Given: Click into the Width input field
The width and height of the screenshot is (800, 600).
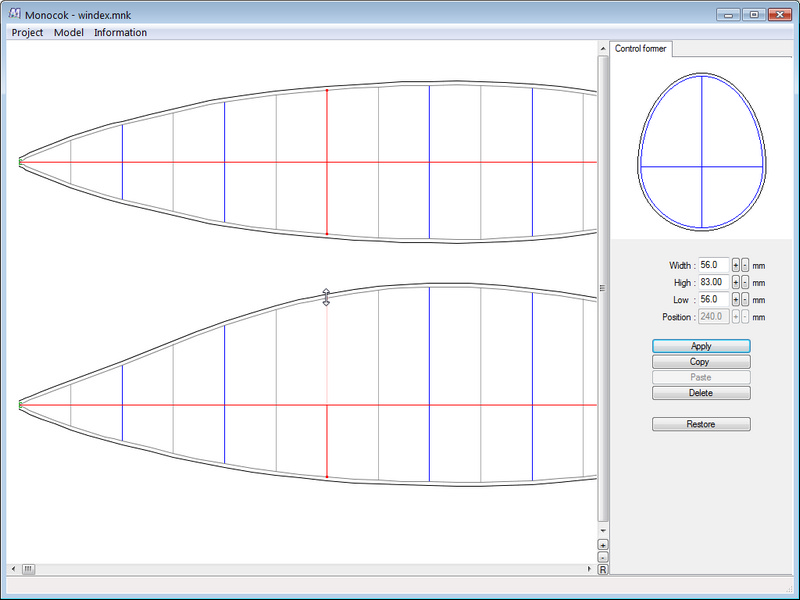Looking at the screenshot, I should pyautogui.click(x=714, y=265).
